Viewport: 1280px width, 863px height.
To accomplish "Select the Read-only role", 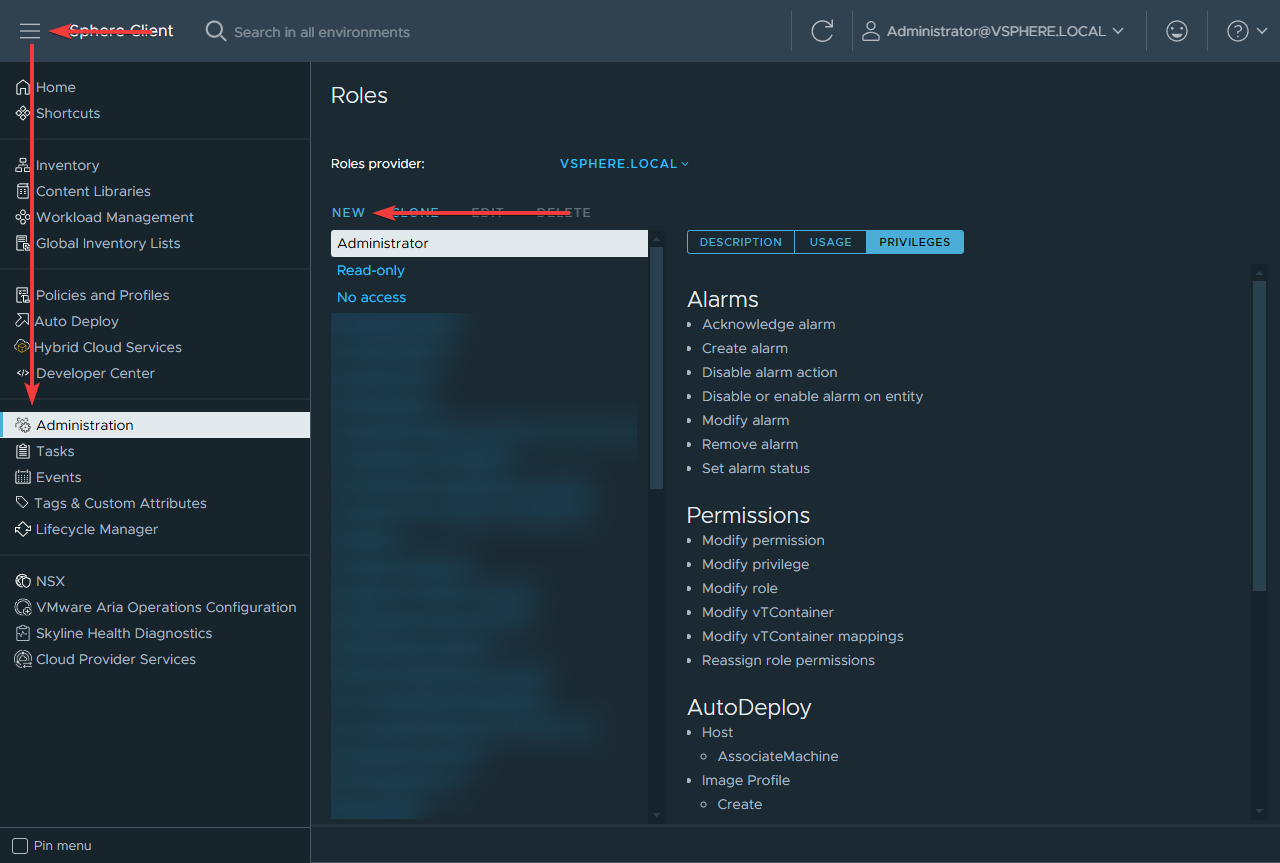I will (370, 270).
